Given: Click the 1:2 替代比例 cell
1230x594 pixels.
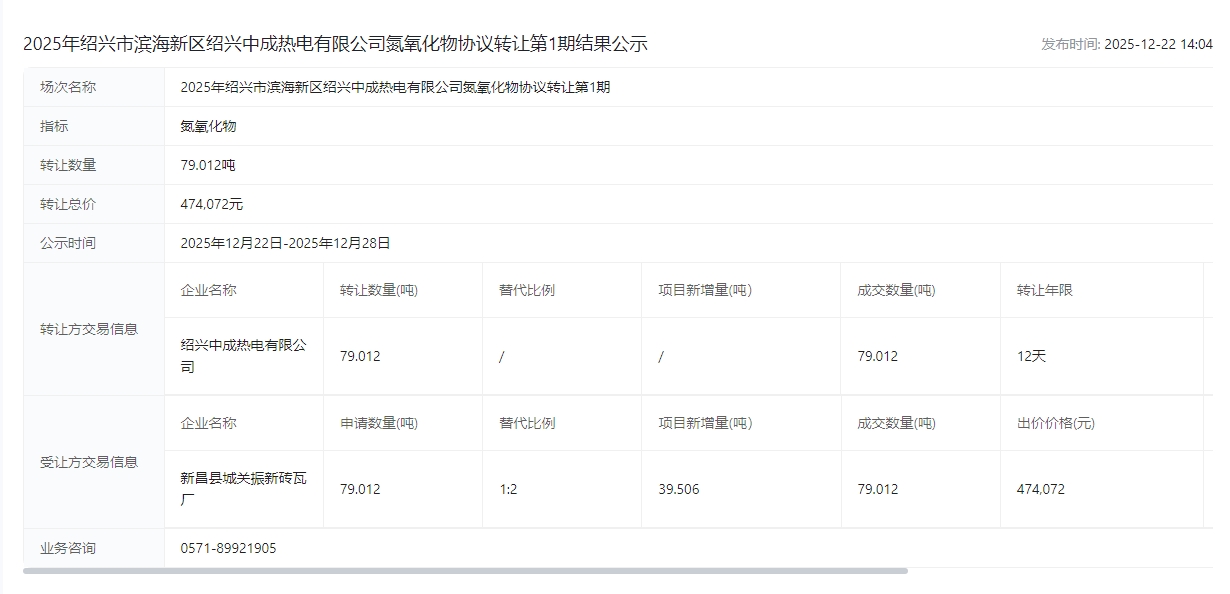Looking at the screenshot, I should (508, 489).
